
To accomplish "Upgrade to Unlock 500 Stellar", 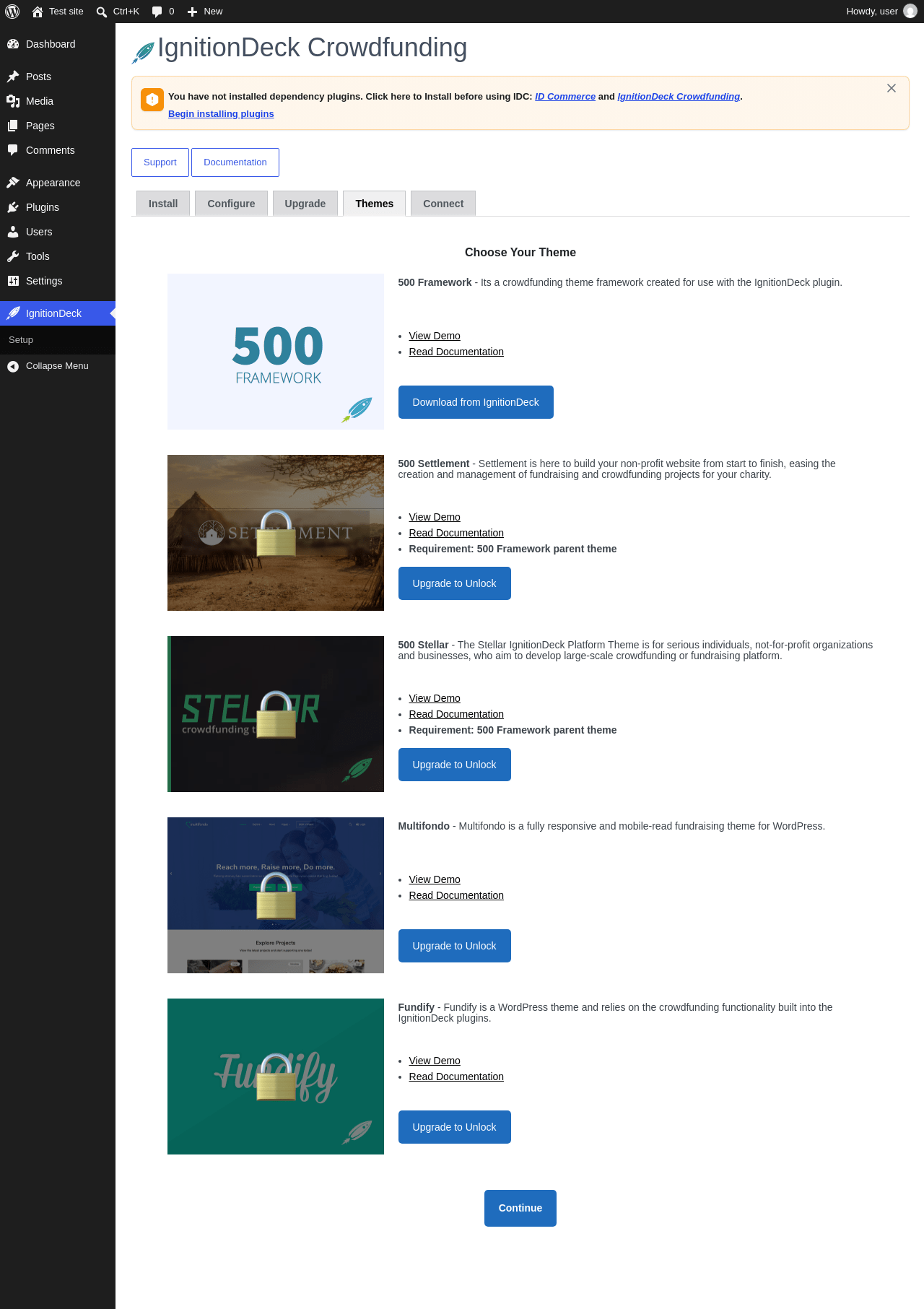I will pyautogui.click(x=455, y=765).
